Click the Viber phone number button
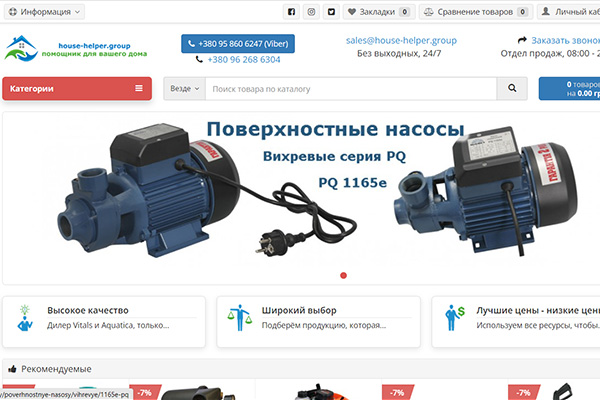Screen dimensions: 600x400 point(231,44)
